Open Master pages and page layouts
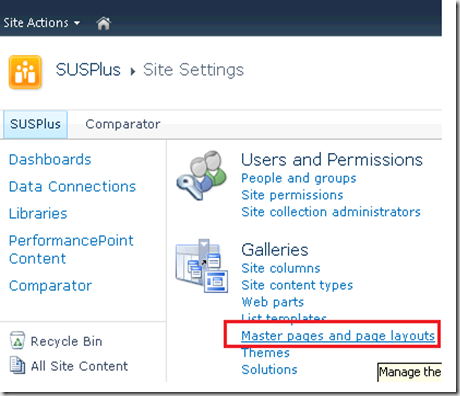Screen dimensions: 460x396 click(338, 336)
